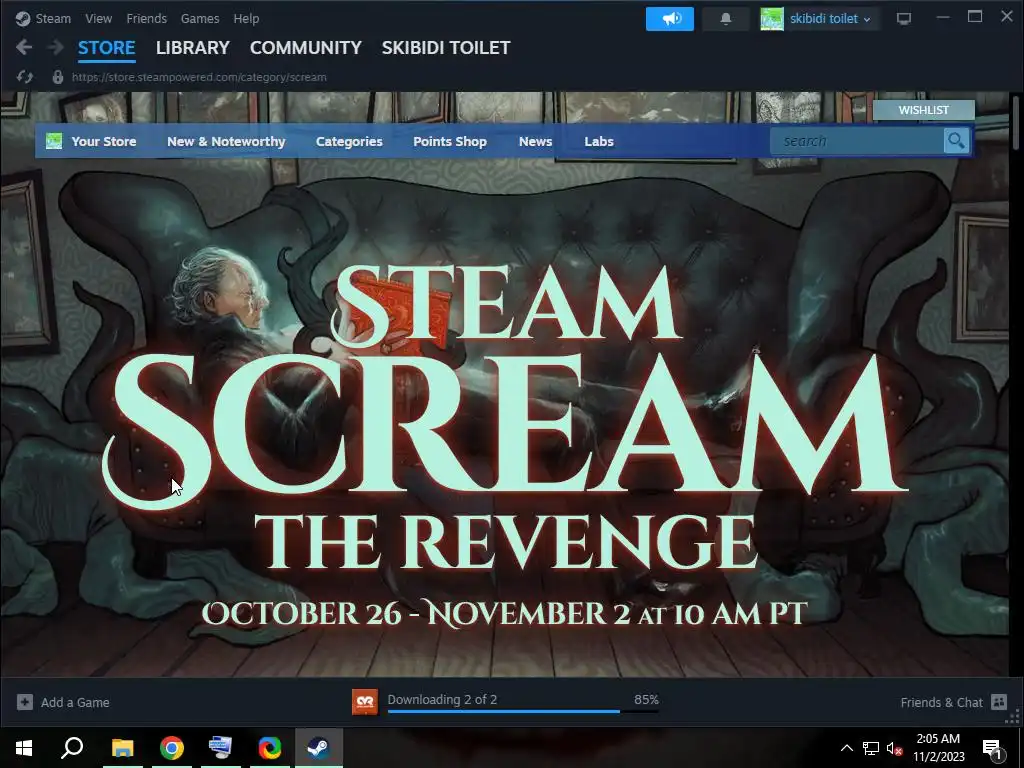Open the SKIBIDI TOILET profile tab
Screen dimensions: 1024x768
click(446, 48)
